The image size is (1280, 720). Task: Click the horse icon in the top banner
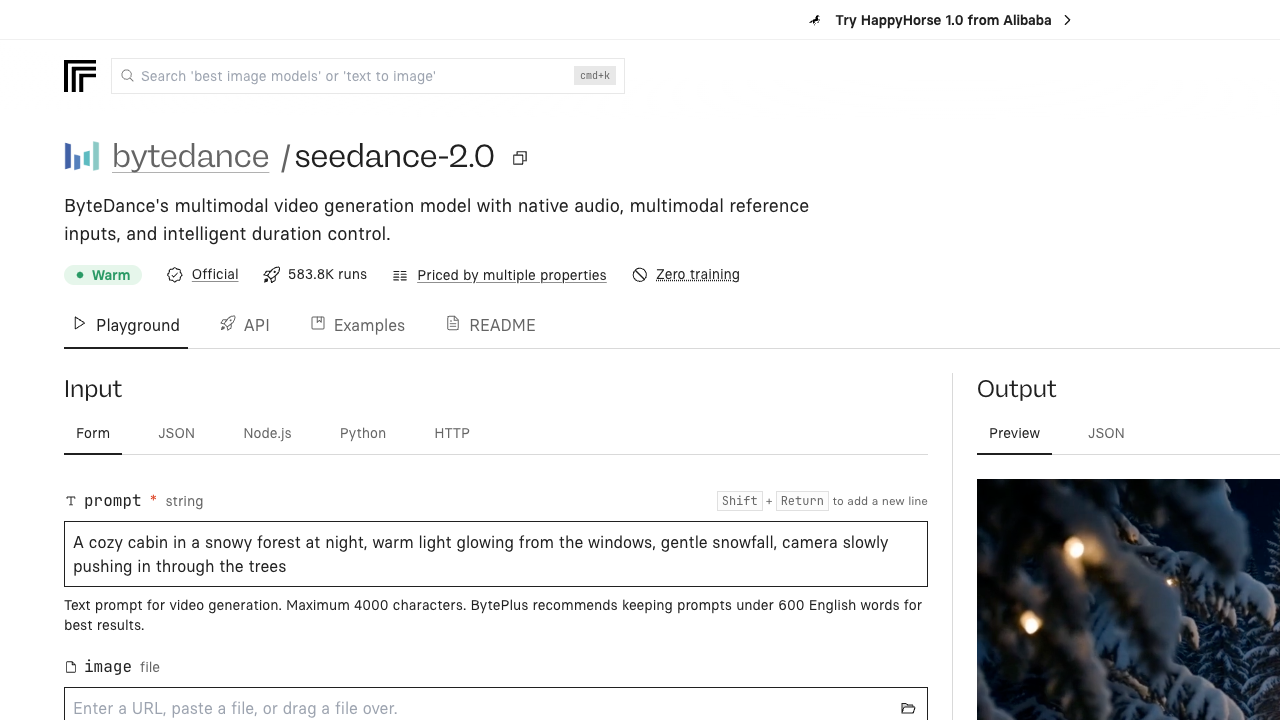815,20
